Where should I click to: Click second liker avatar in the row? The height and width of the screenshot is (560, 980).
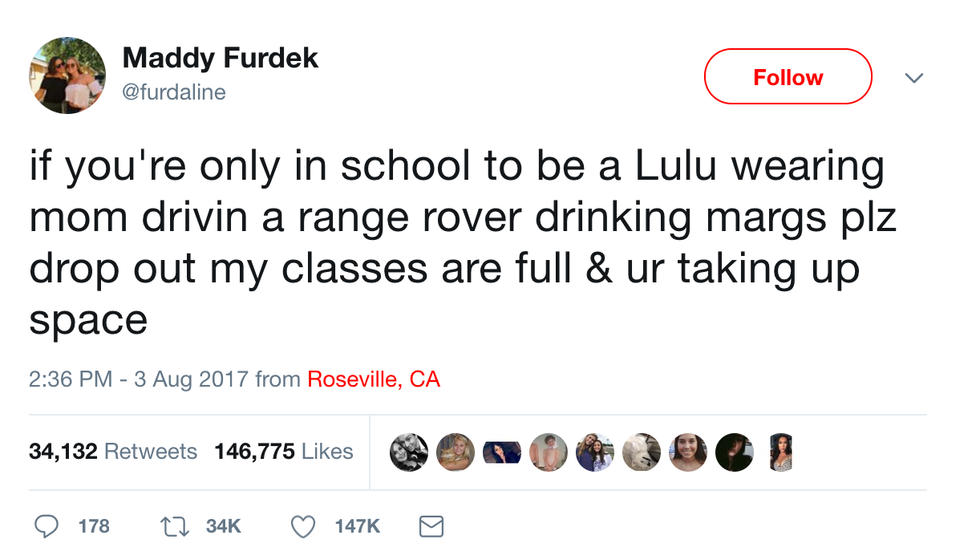455,452
